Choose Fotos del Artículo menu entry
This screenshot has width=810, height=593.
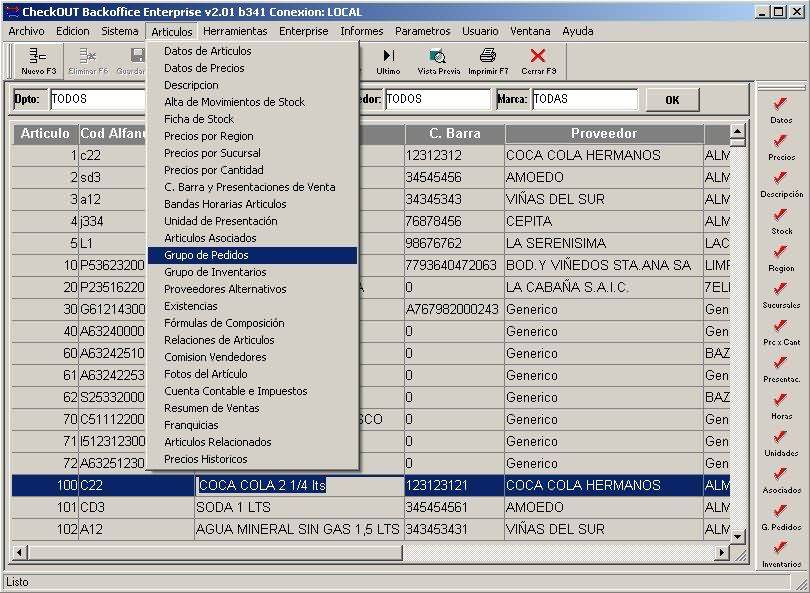pos(253,374)
